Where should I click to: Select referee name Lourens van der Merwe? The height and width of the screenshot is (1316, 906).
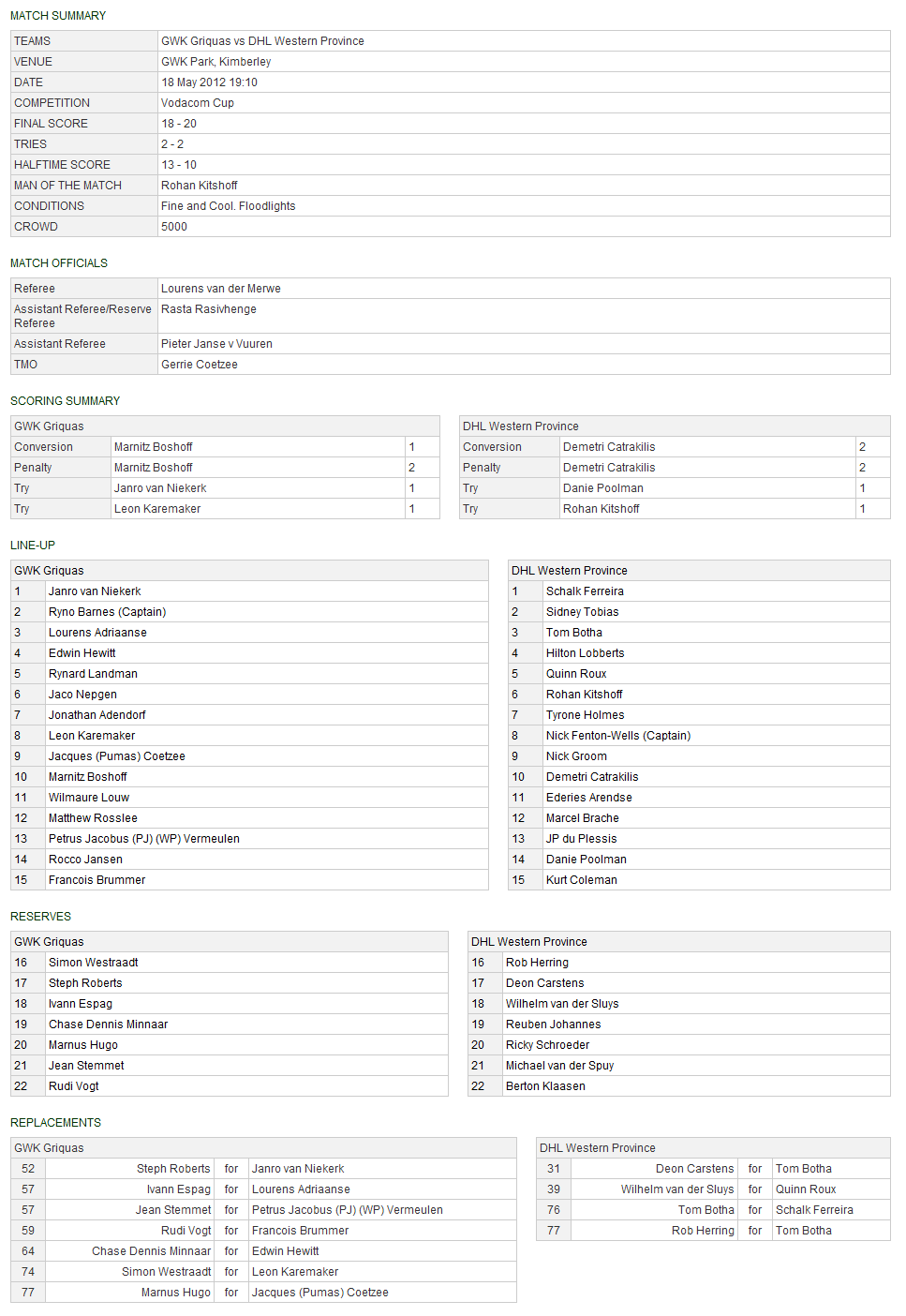(x=220, y=289)
